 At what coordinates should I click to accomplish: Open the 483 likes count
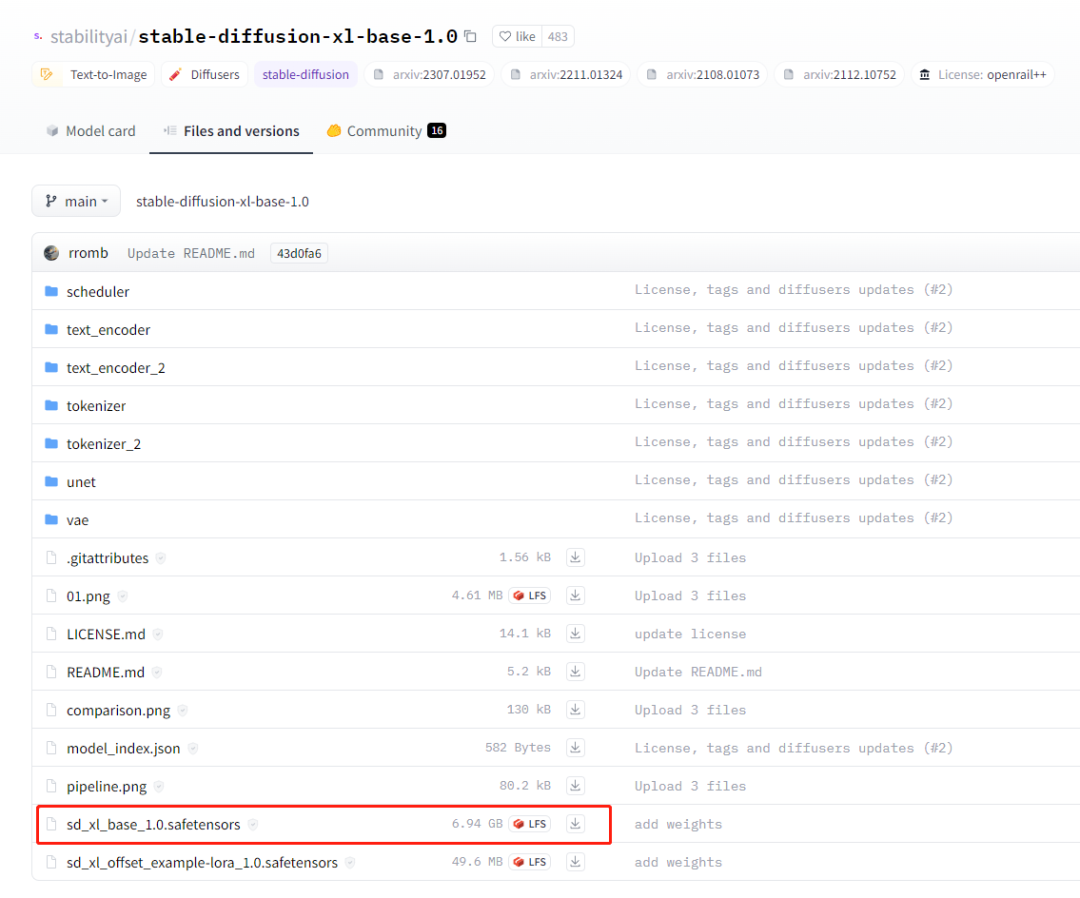coord(558,36)
